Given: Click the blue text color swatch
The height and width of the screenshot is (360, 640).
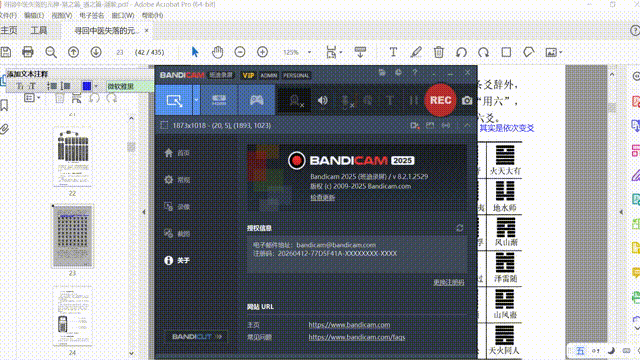Looking at the screenshot, I should coord(87,86).
